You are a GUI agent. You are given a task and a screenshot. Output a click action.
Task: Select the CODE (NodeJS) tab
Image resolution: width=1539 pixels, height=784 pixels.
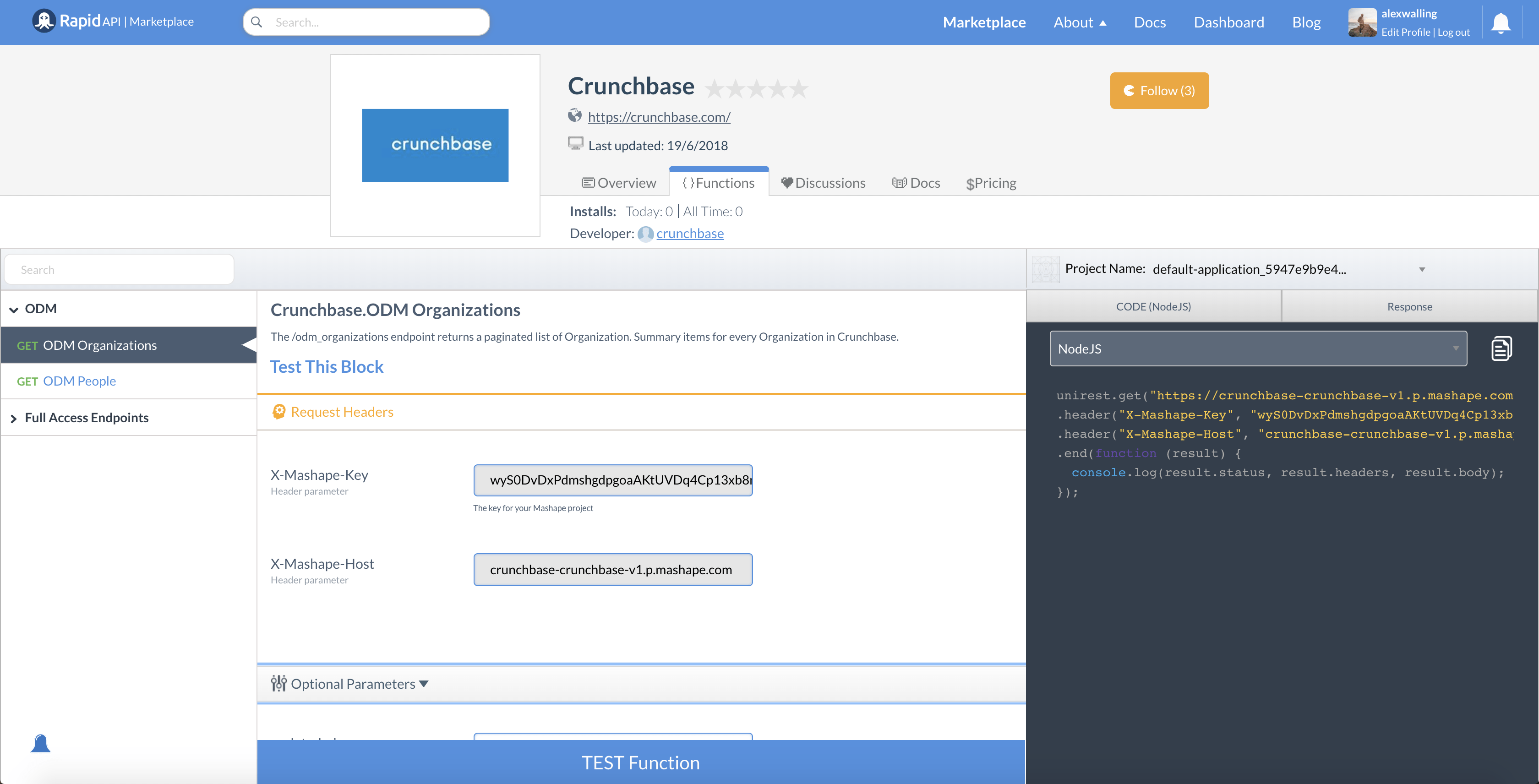pyautogui.click(x=1153, y=306)
